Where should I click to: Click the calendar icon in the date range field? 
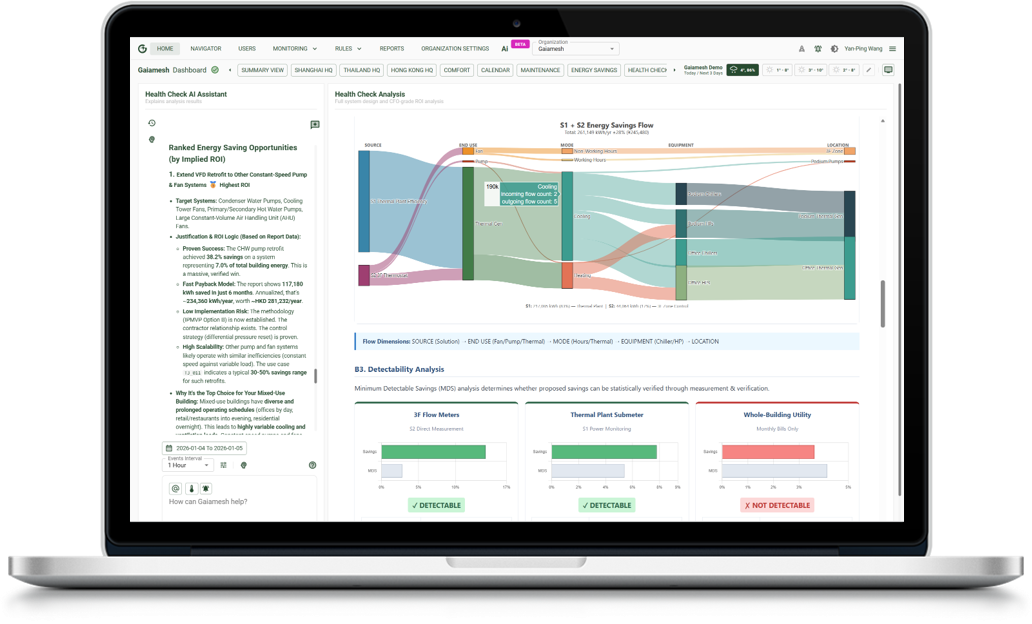click(x=169, y=448)
